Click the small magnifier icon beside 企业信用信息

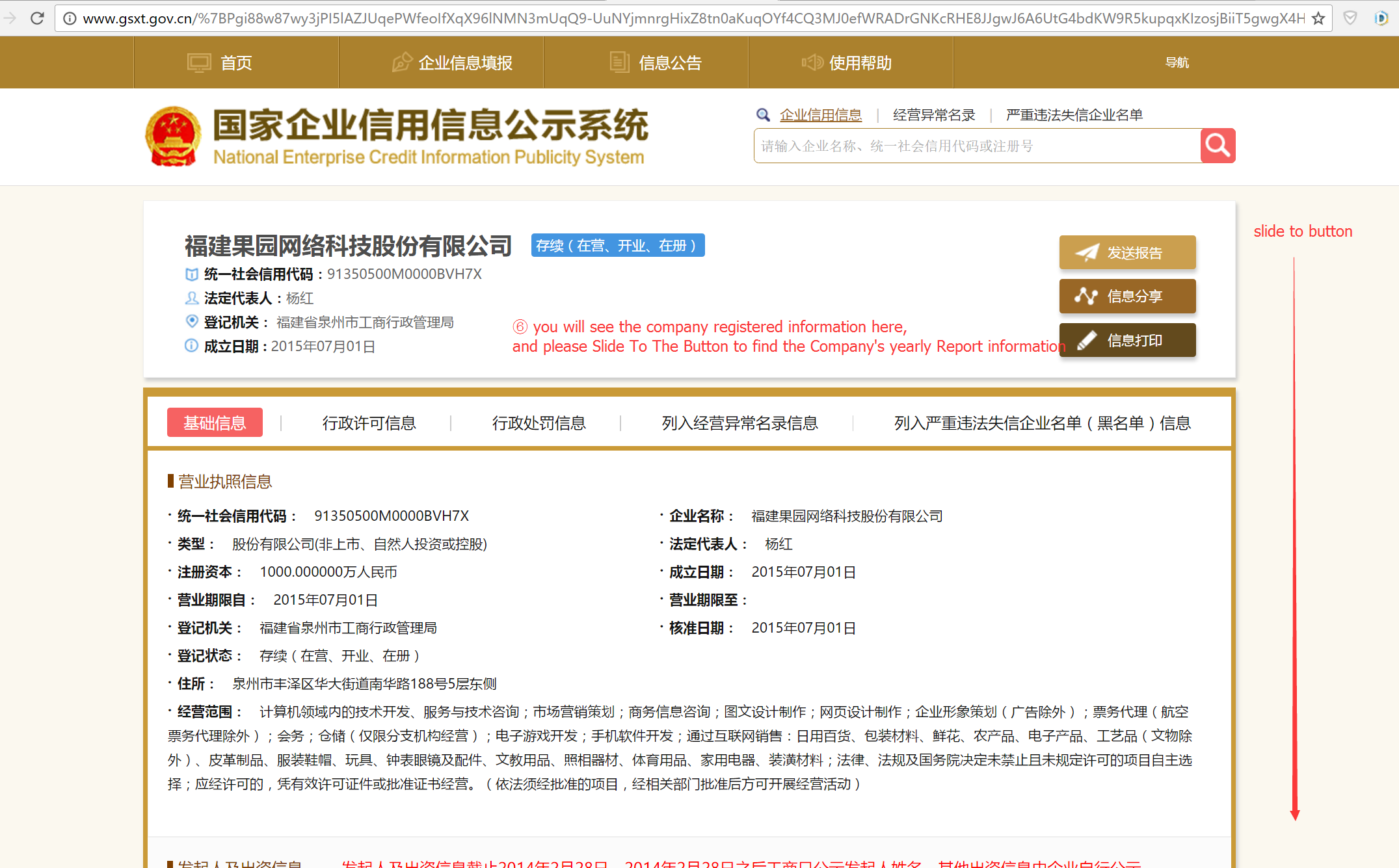[x=763, y=115]
